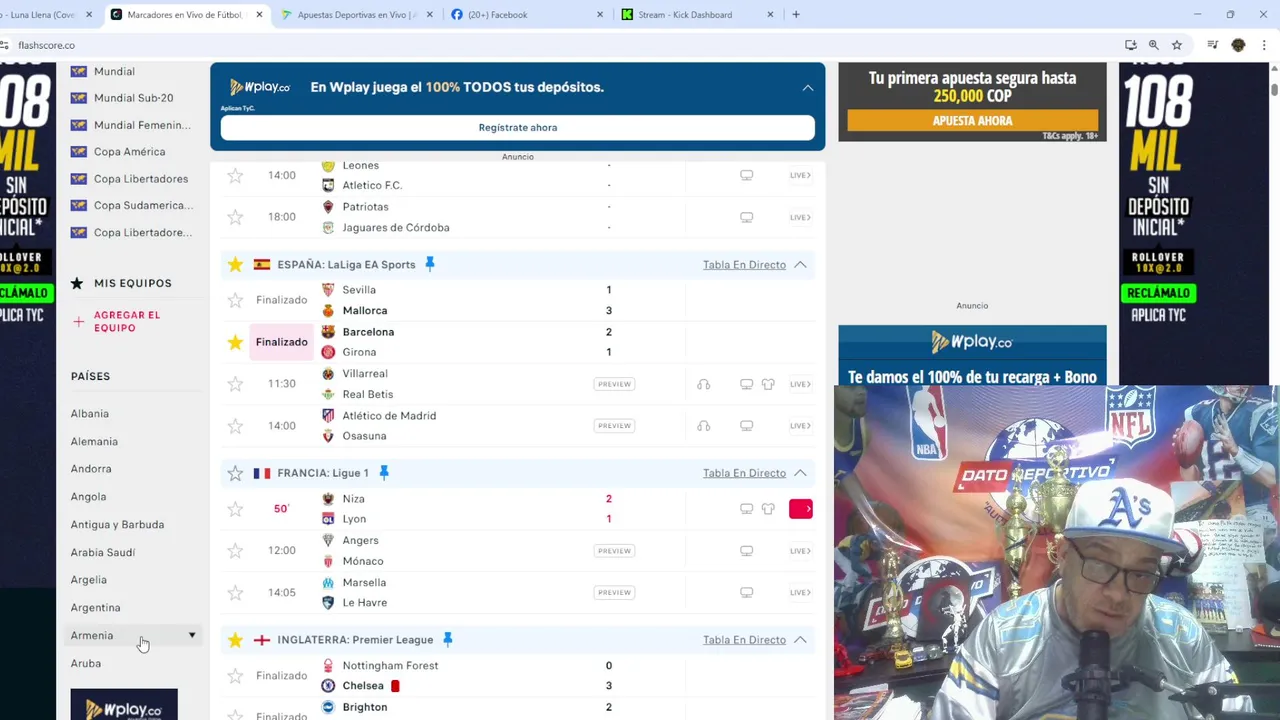Collapse the Wplay deposit banner
The image size is (1280, 720).
click(807, 88)
